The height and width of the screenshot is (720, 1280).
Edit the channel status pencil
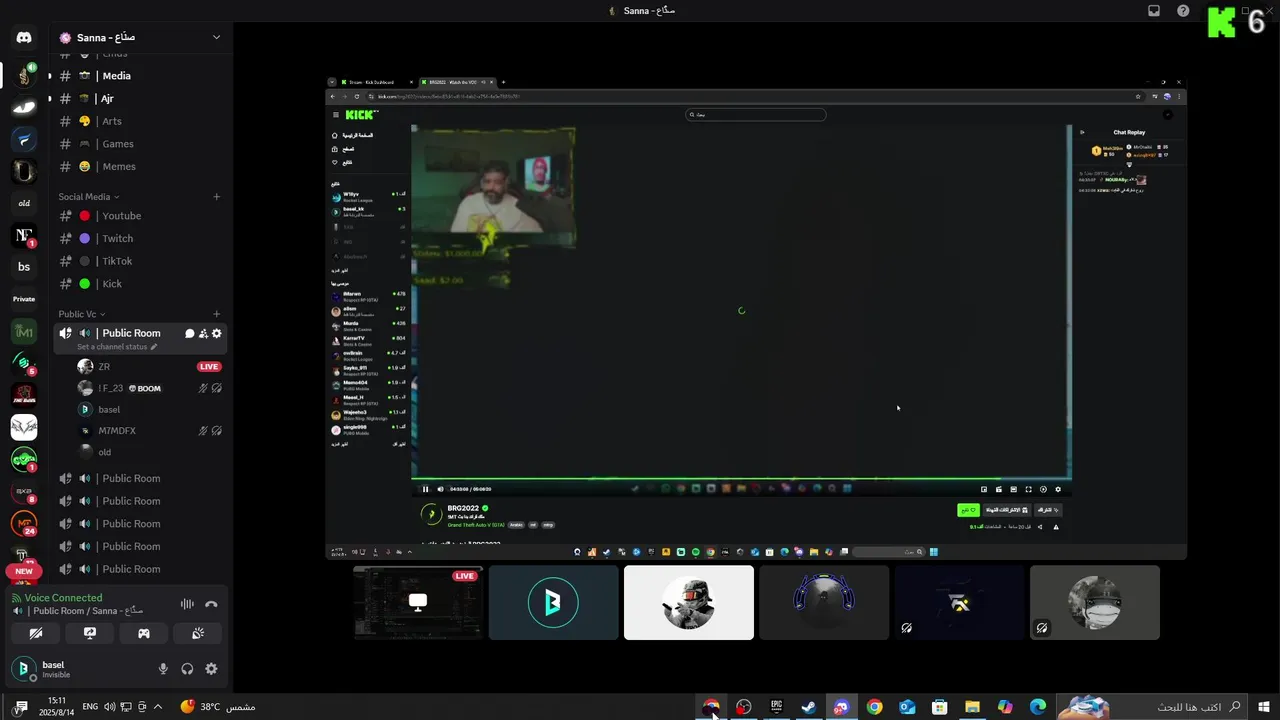click(154, 347)
